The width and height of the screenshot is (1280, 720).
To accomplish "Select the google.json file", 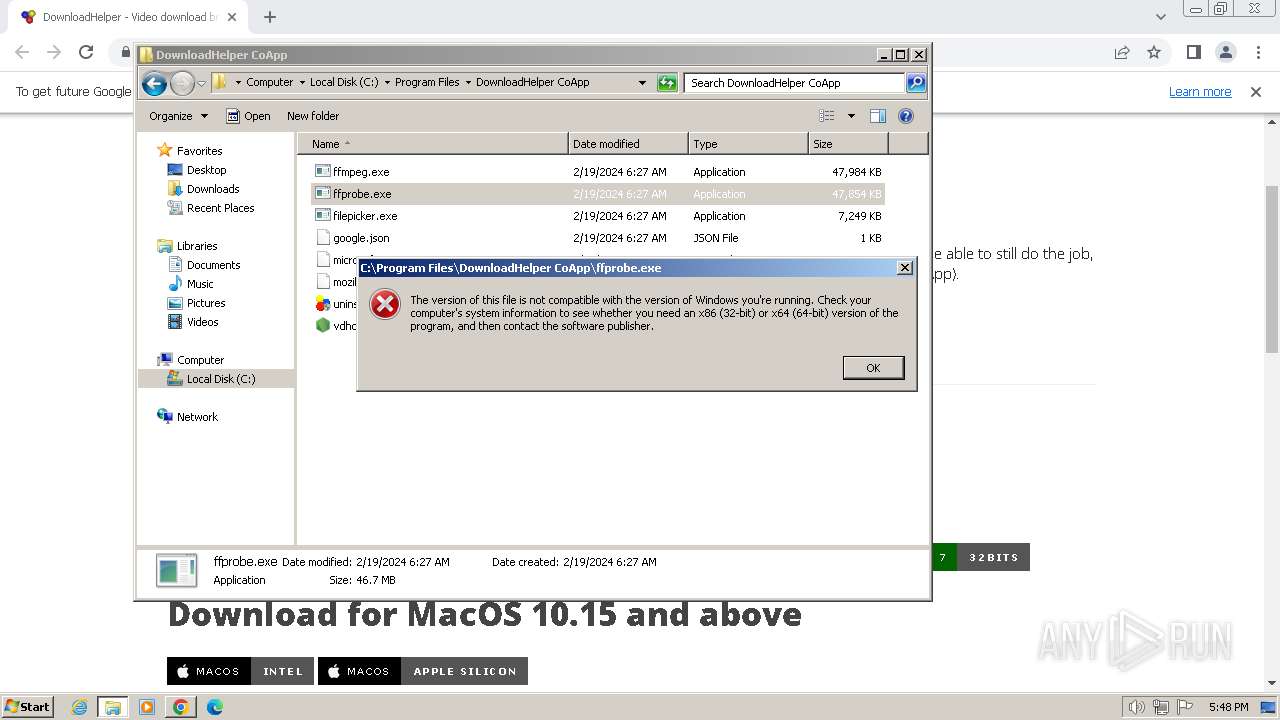I will (x=361, y=238).
